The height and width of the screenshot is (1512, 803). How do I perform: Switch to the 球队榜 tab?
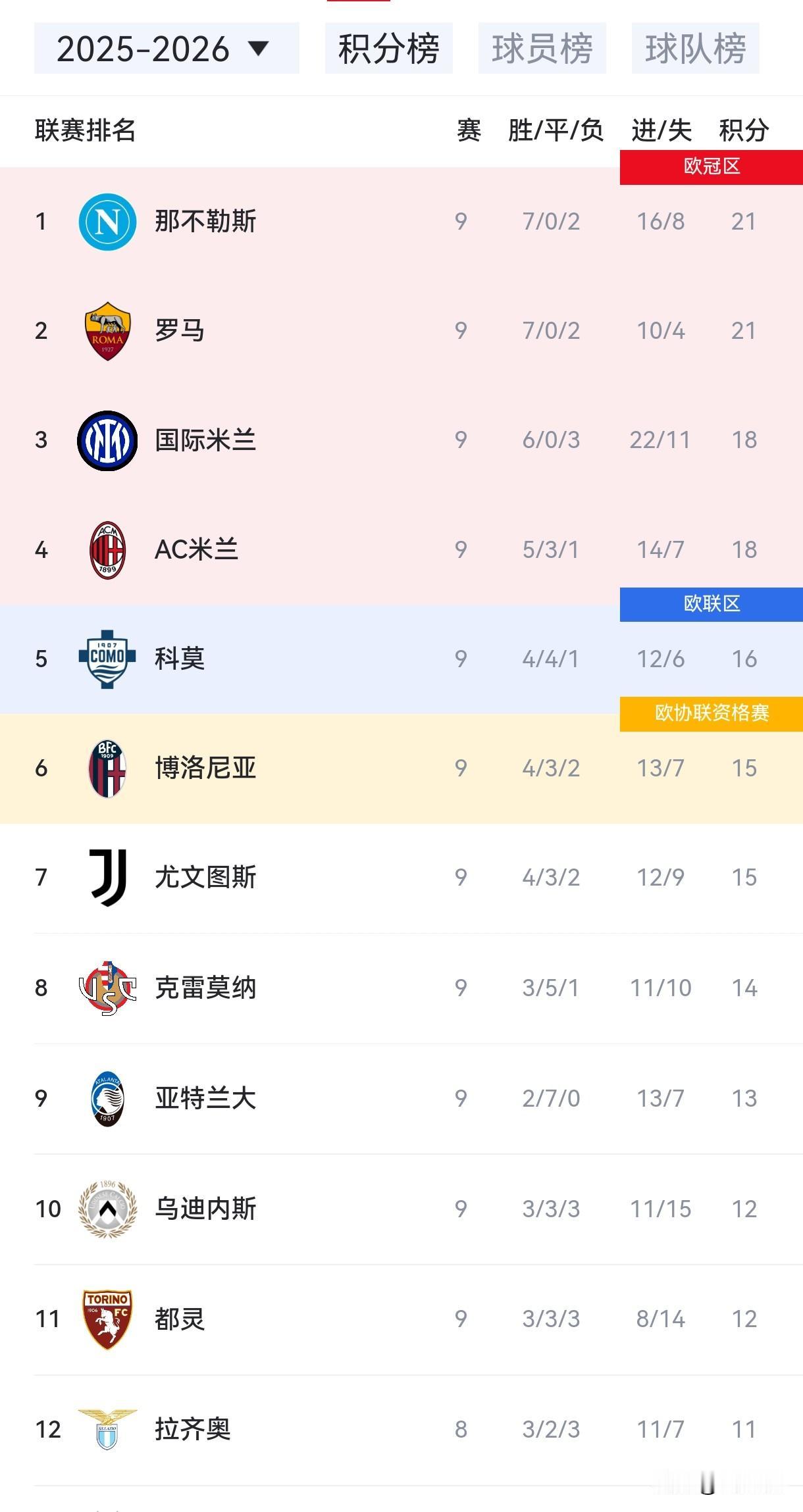pyautogui.click(x=696, y=47)
